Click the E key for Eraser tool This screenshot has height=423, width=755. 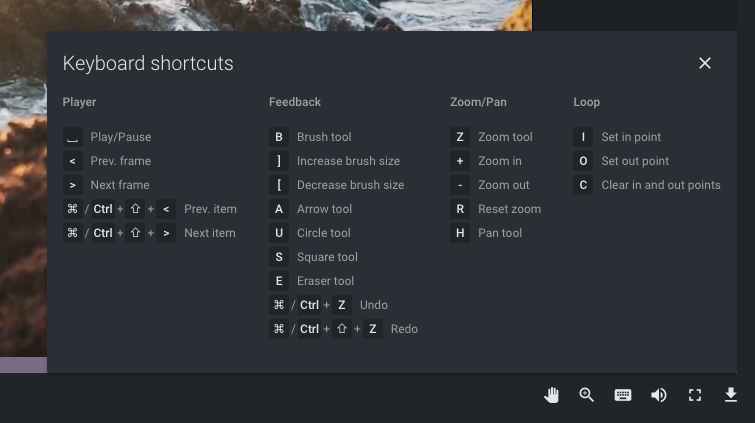pos(279,281)
